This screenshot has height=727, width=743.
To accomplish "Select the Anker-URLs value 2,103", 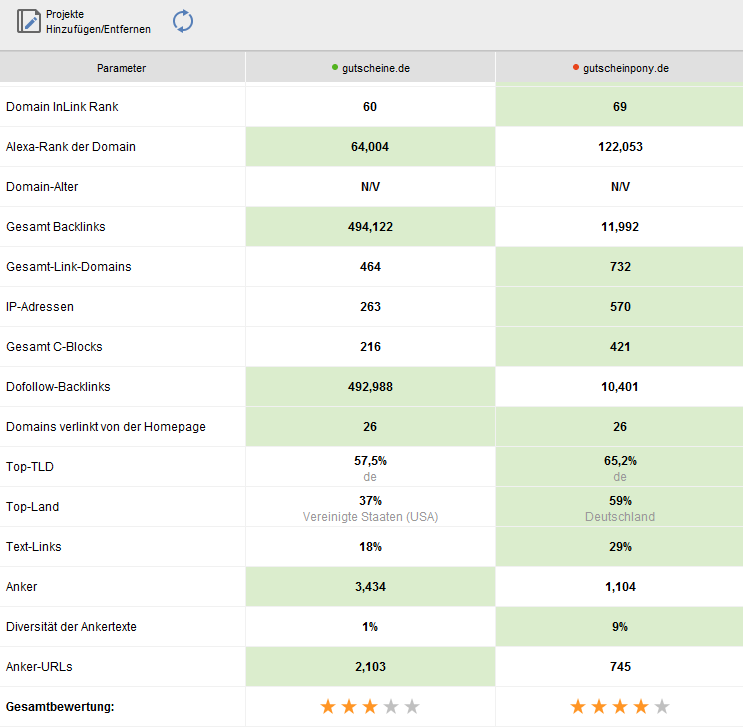I will coord(370,667).
